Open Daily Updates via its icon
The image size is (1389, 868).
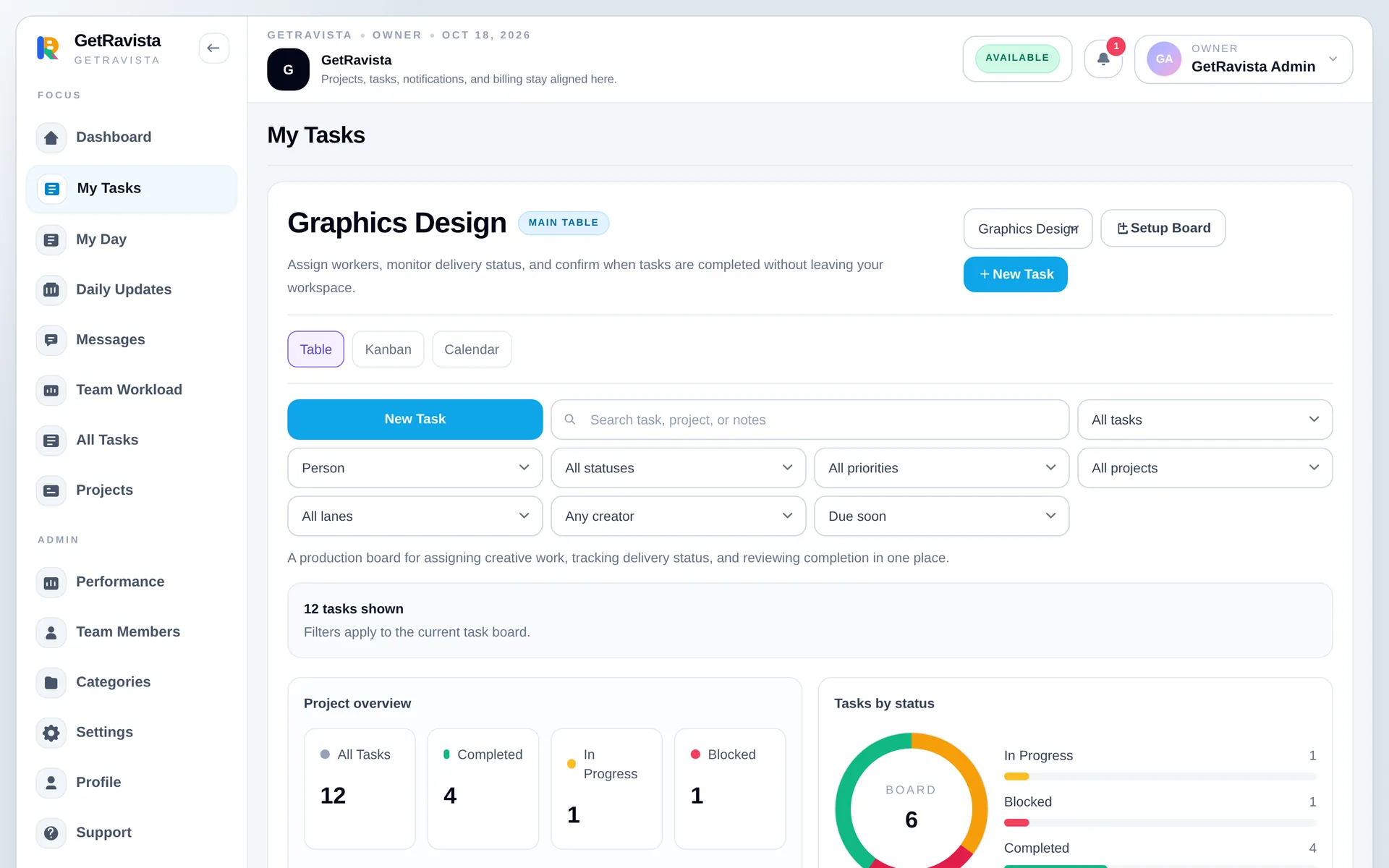51,289
